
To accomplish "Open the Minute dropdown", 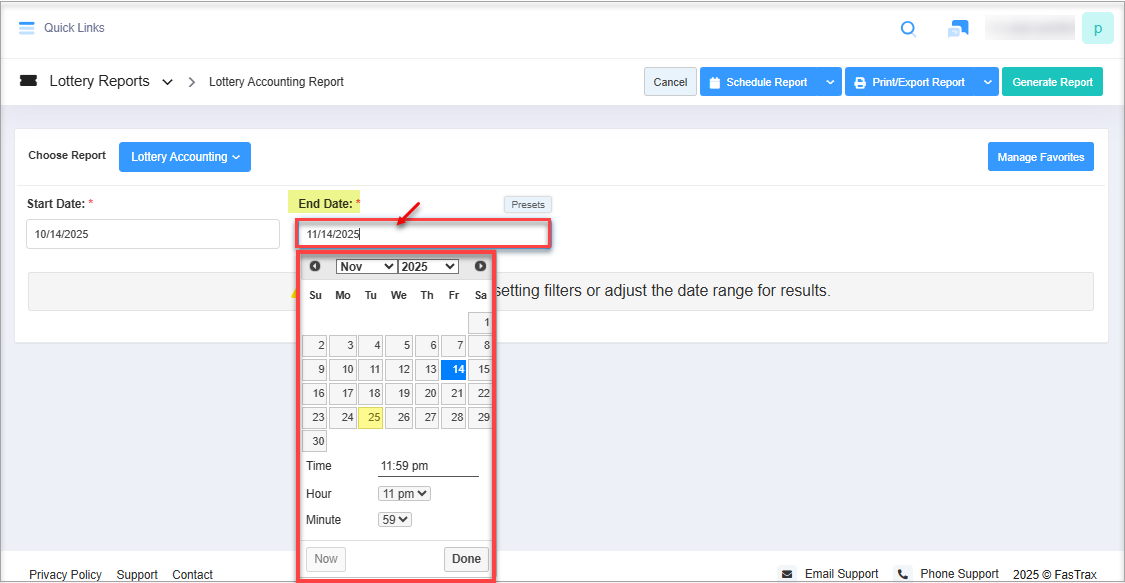I will click(395, 520).
